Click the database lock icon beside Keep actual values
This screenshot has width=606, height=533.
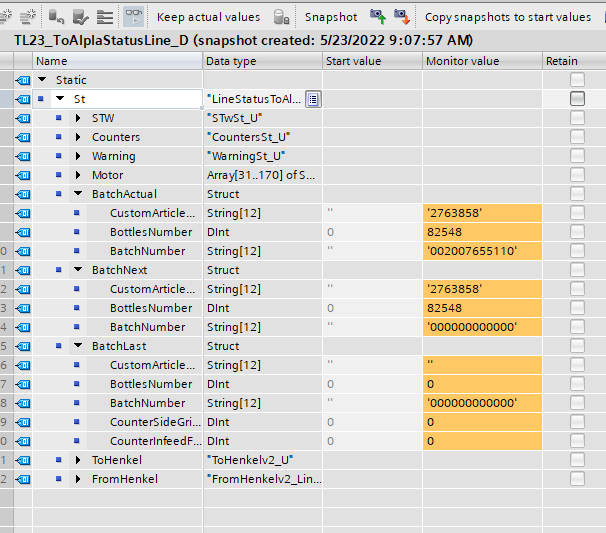tap(281, 17)
